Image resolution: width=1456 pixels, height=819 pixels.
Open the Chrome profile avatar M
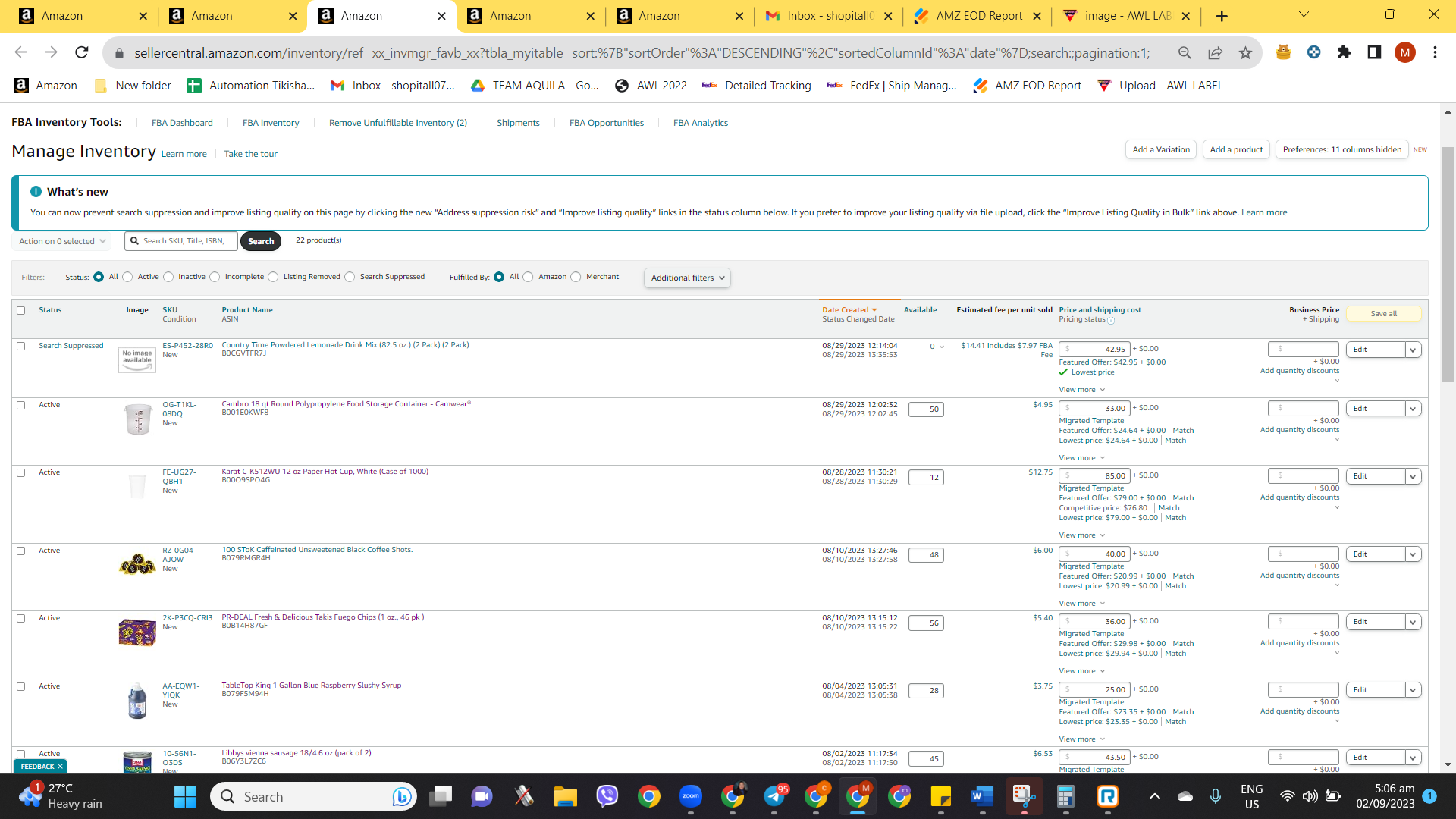(x=1404, y=52)
